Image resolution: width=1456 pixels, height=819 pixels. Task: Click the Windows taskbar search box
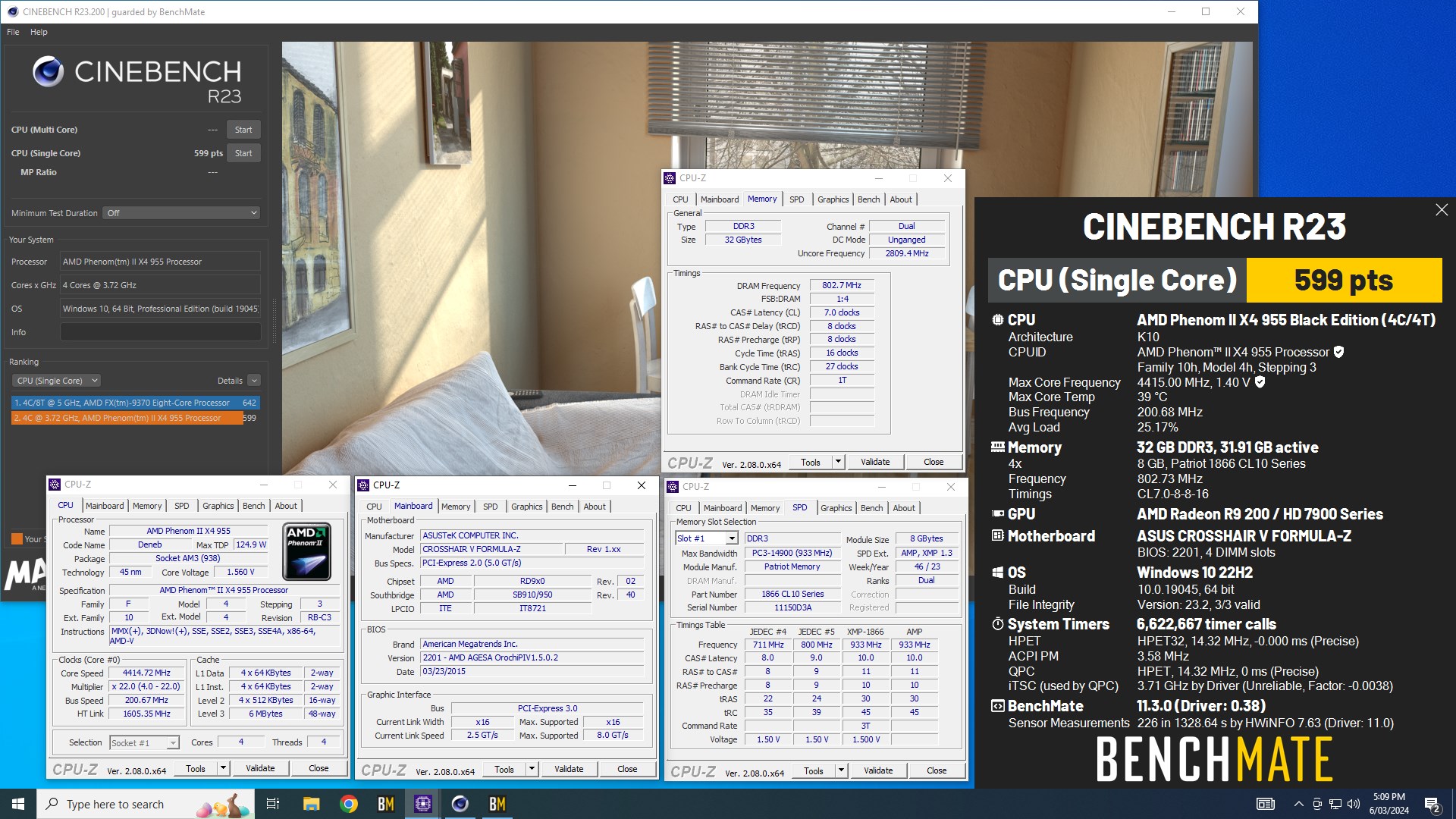tap(146, 804)
